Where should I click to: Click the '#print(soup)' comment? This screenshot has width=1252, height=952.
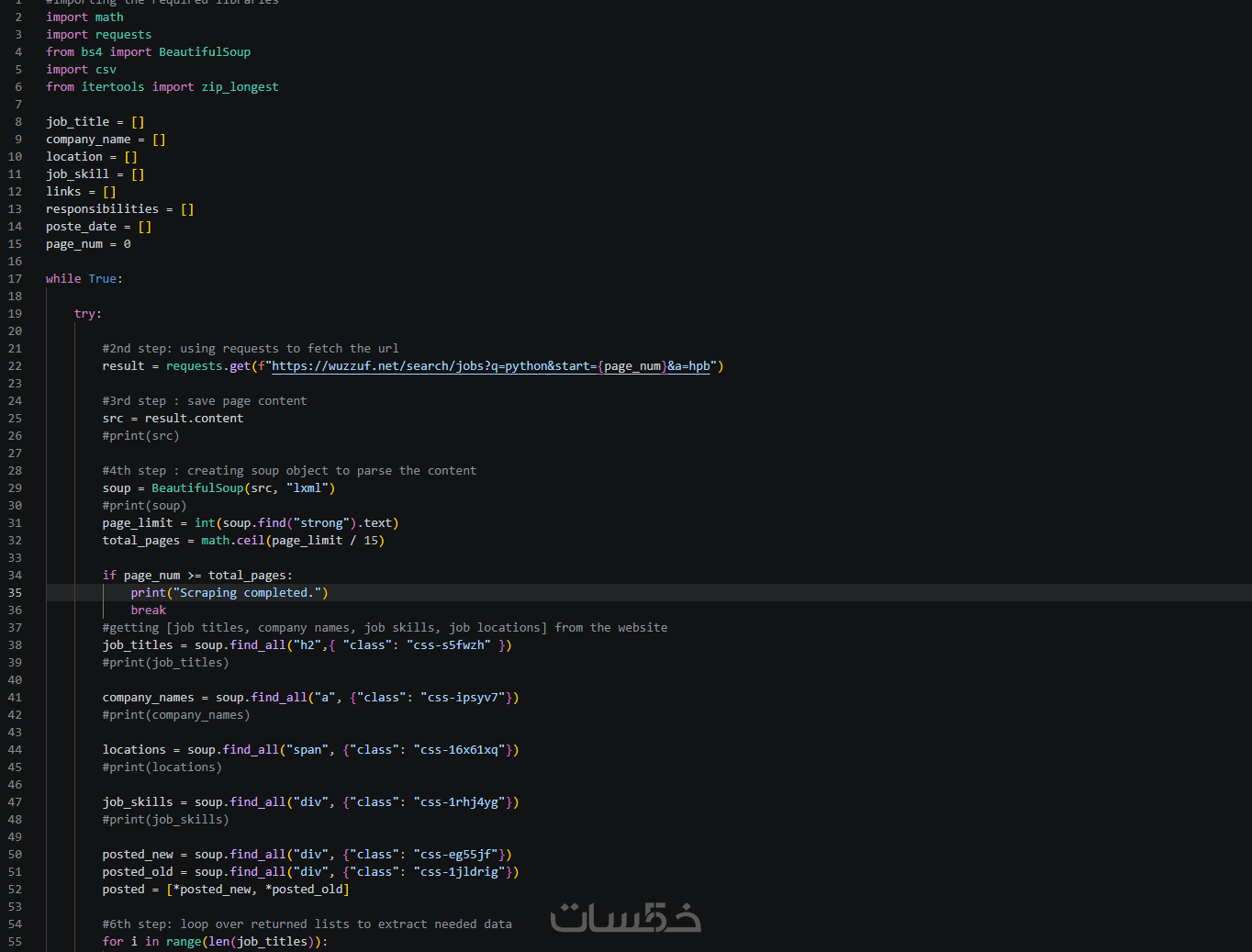[x=145, y=506]
